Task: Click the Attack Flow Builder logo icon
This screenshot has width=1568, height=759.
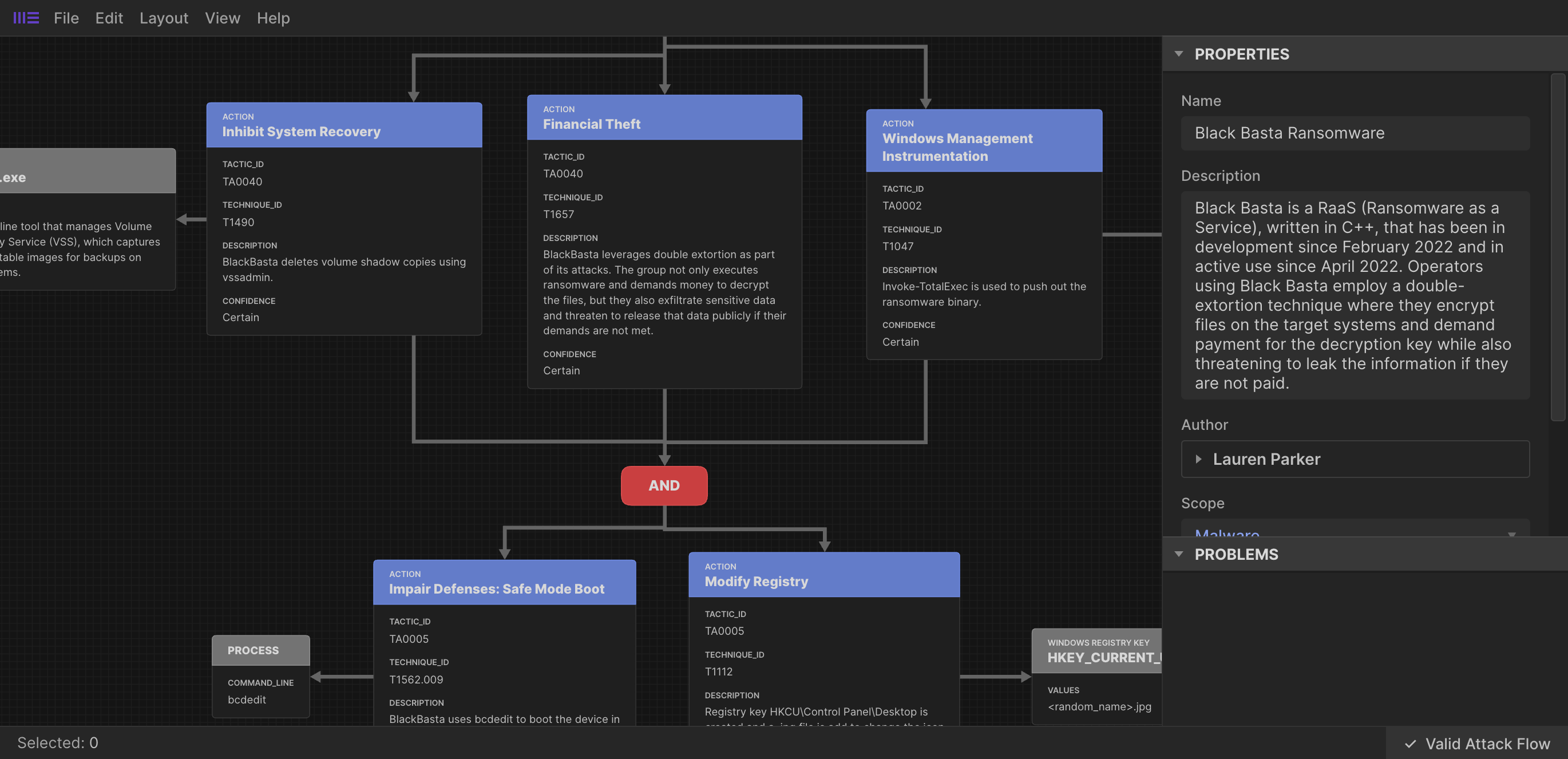Action: pyautogui.click(x=26, y=18)
